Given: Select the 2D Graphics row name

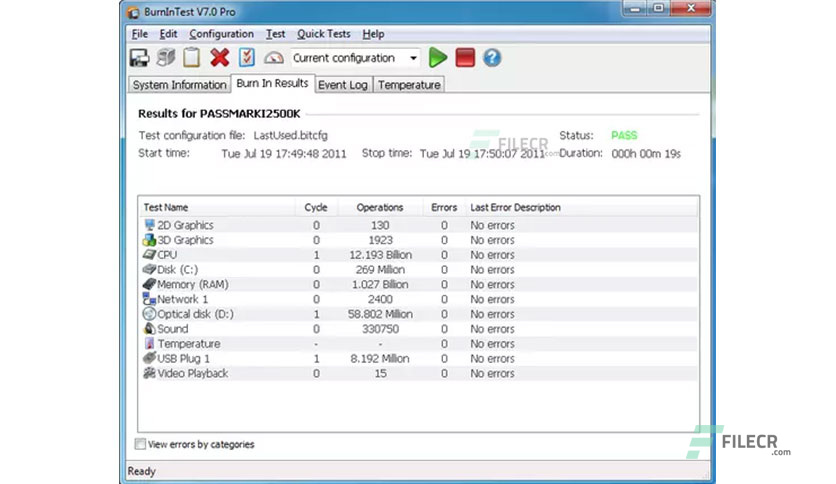Looking at the screenshot, I should pyautogui.click(x=185, y=225).
